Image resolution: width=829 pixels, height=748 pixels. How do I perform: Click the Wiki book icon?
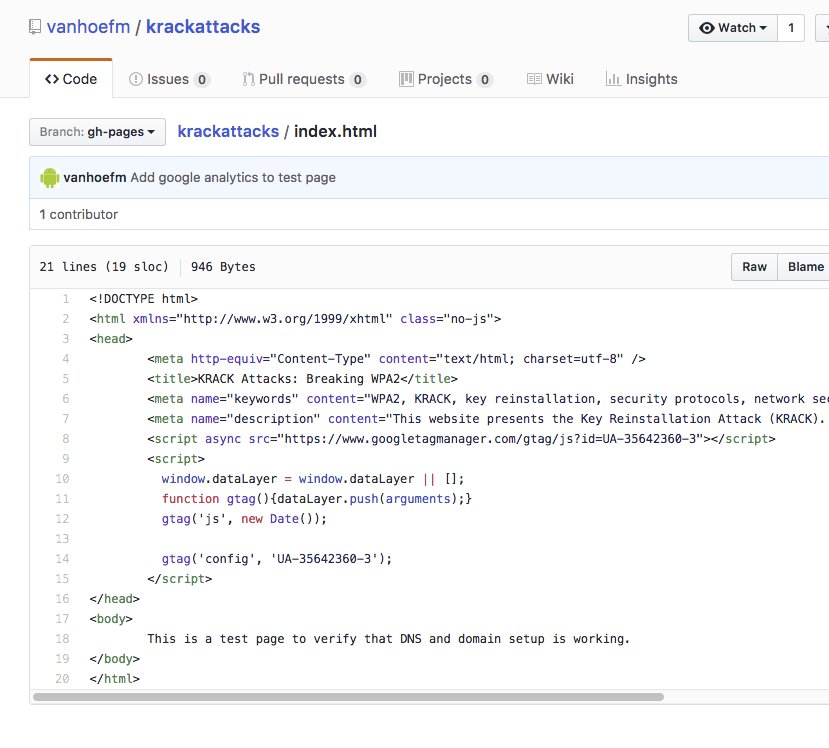click(x=534, y=79)
